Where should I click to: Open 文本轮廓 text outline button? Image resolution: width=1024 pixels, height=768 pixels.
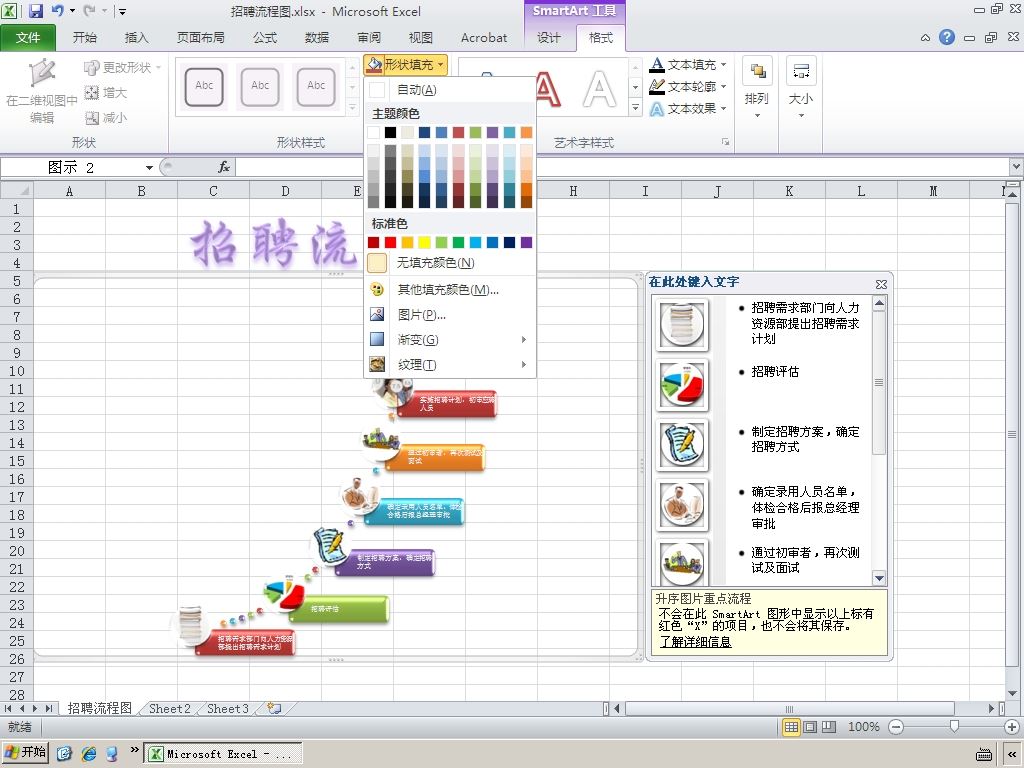(687, 86)
